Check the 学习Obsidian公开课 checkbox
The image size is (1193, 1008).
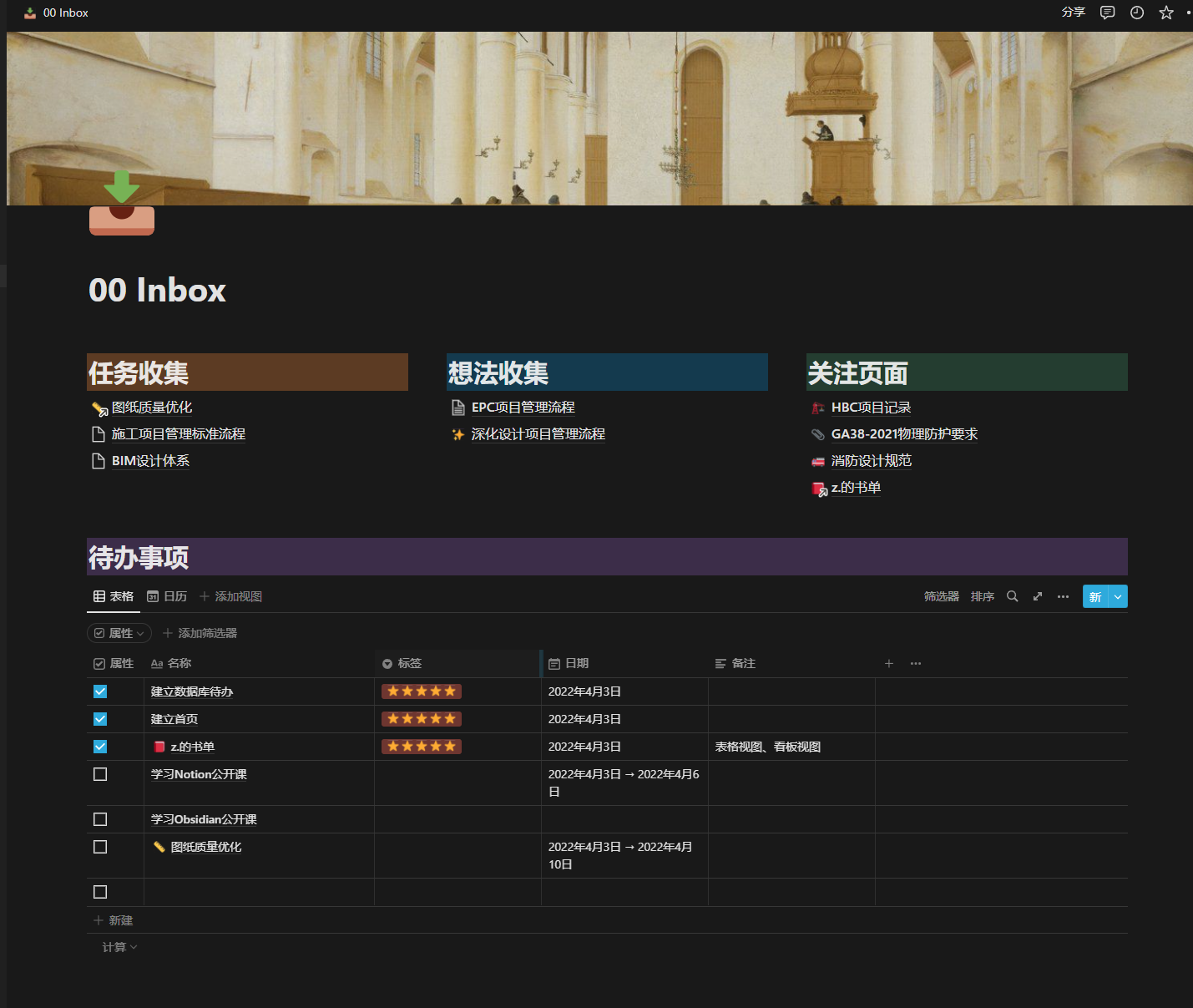[x=100, y=819]
